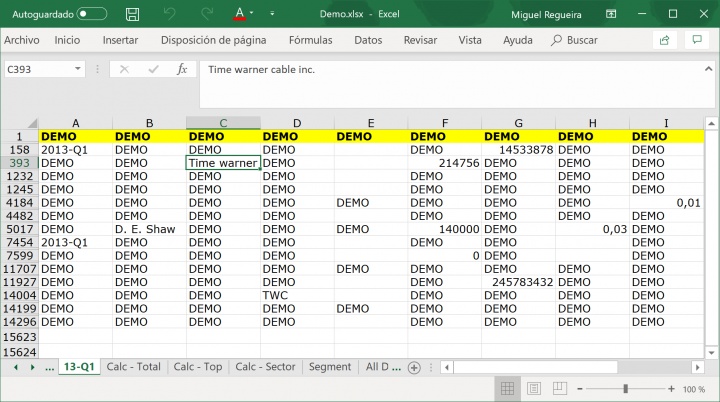Click cell containing 14533878
Viewport: 720px width, 402px height.
coord(518,150)
